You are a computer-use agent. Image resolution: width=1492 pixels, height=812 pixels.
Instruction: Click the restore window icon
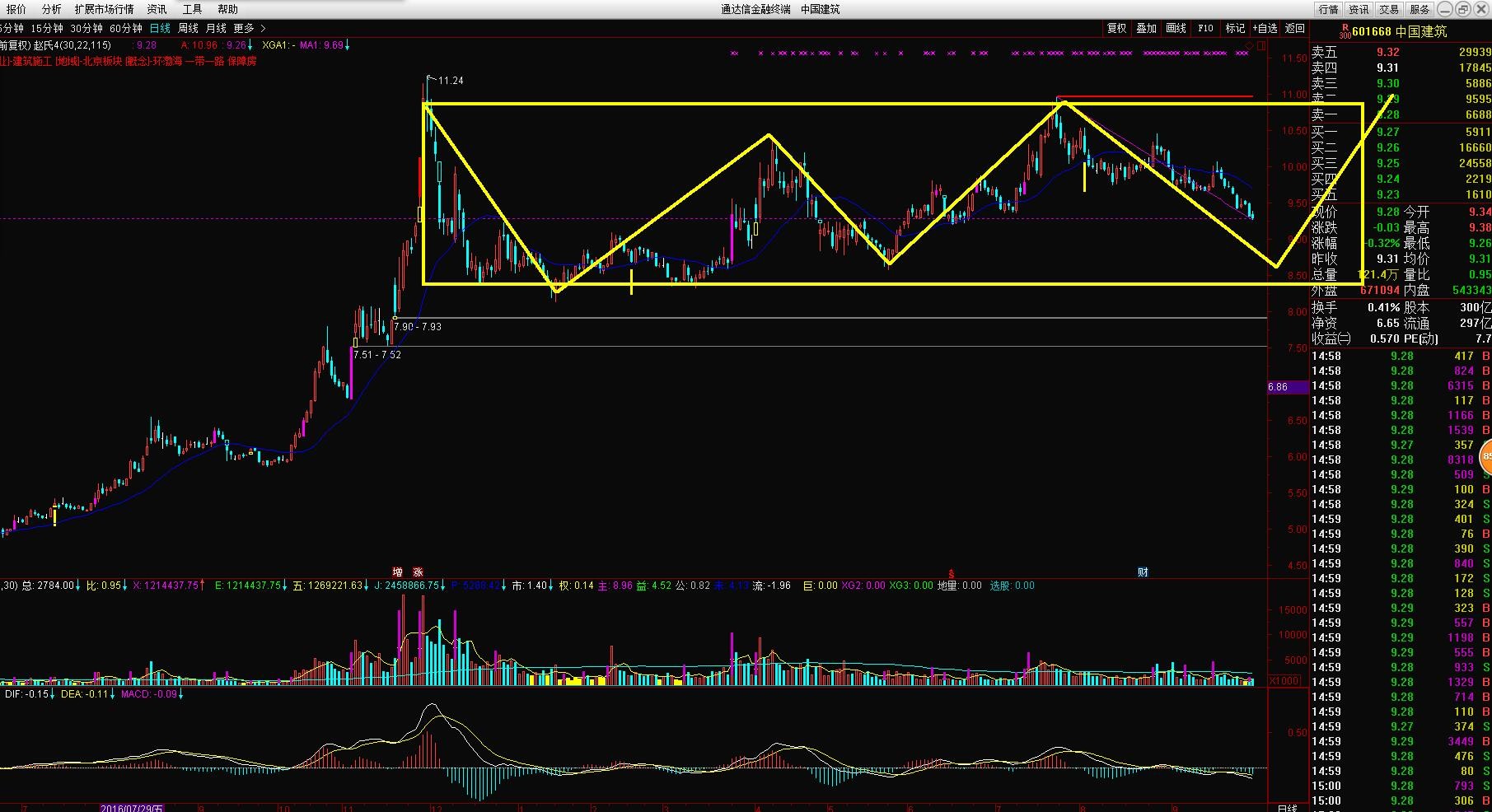[1462, 9]
